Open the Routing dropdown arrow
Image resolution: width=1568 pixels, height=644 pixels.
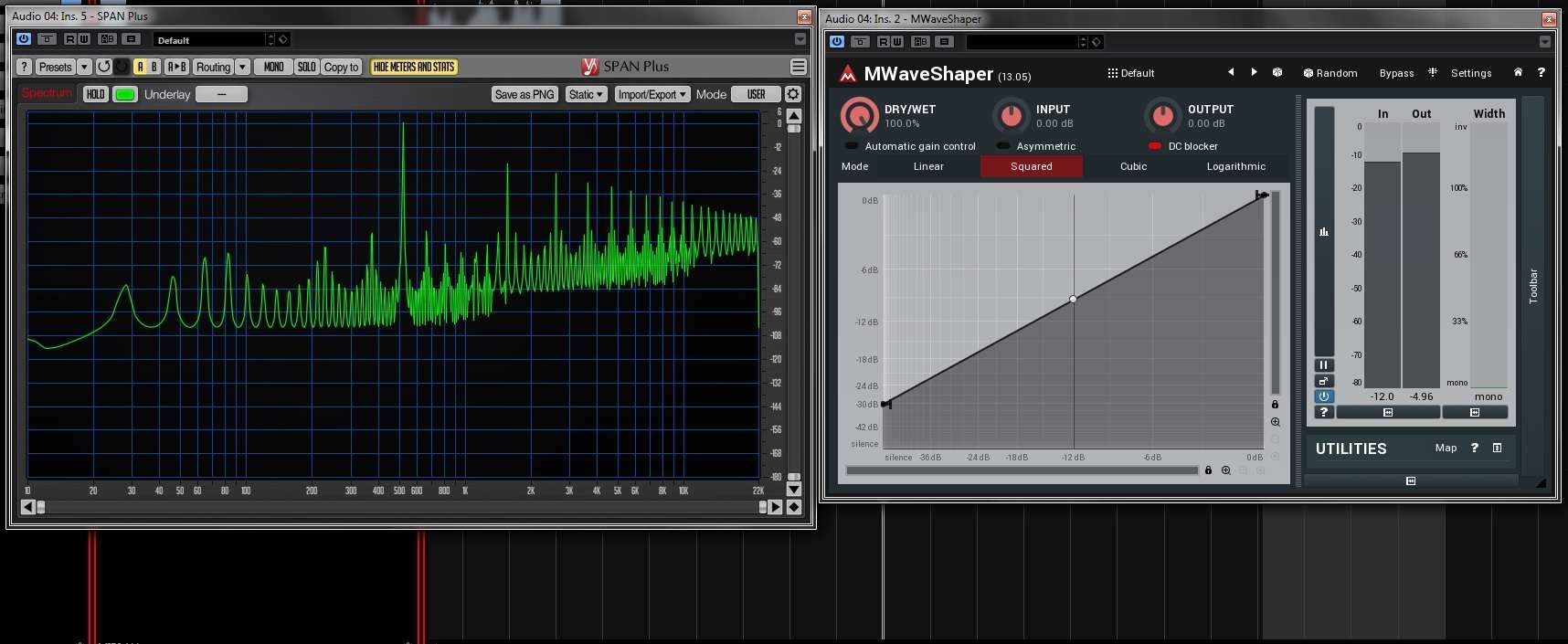[242, 67]
